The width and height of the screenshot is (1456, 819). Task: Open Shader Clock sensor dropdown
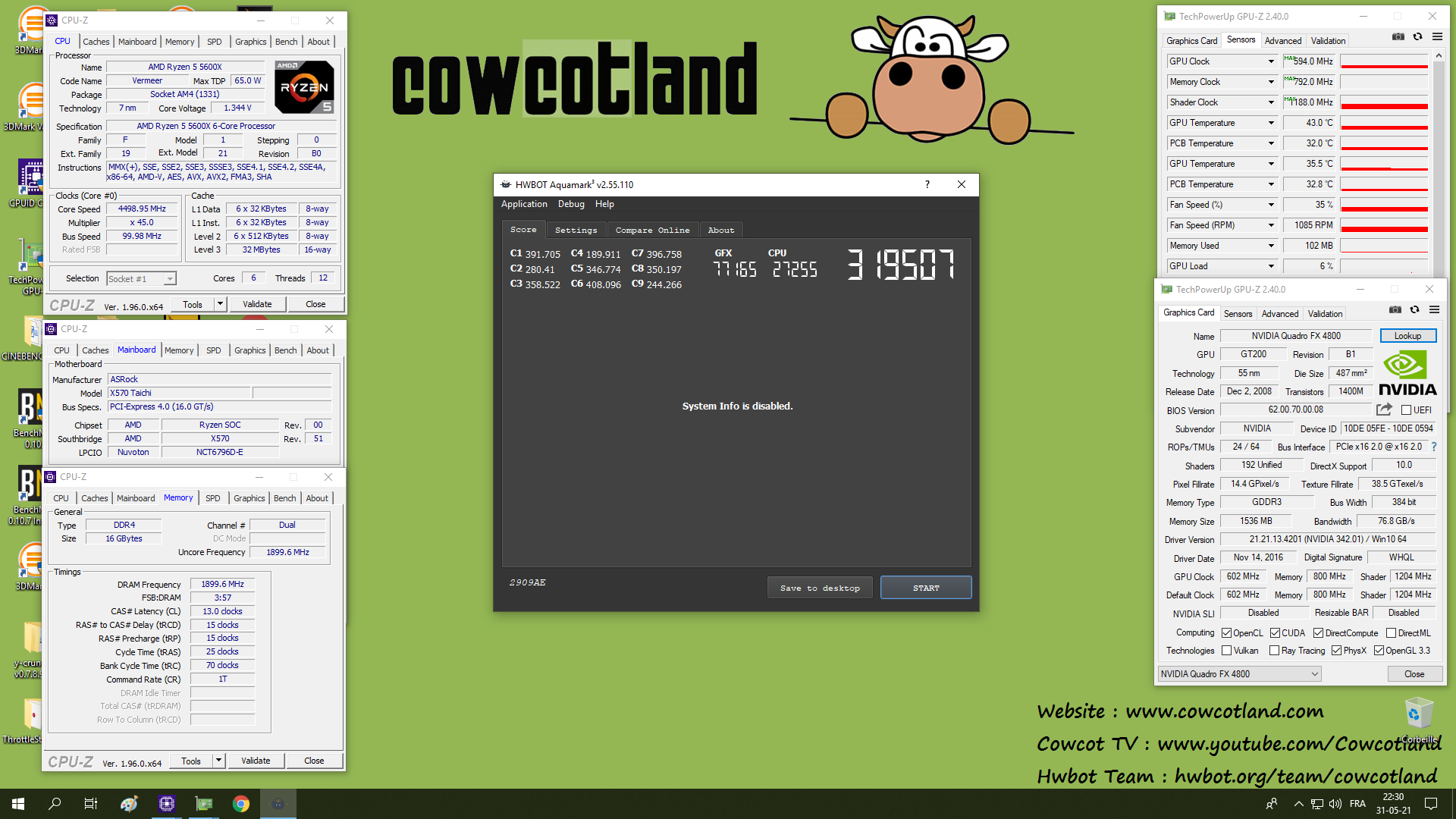tap(1271, 102)
